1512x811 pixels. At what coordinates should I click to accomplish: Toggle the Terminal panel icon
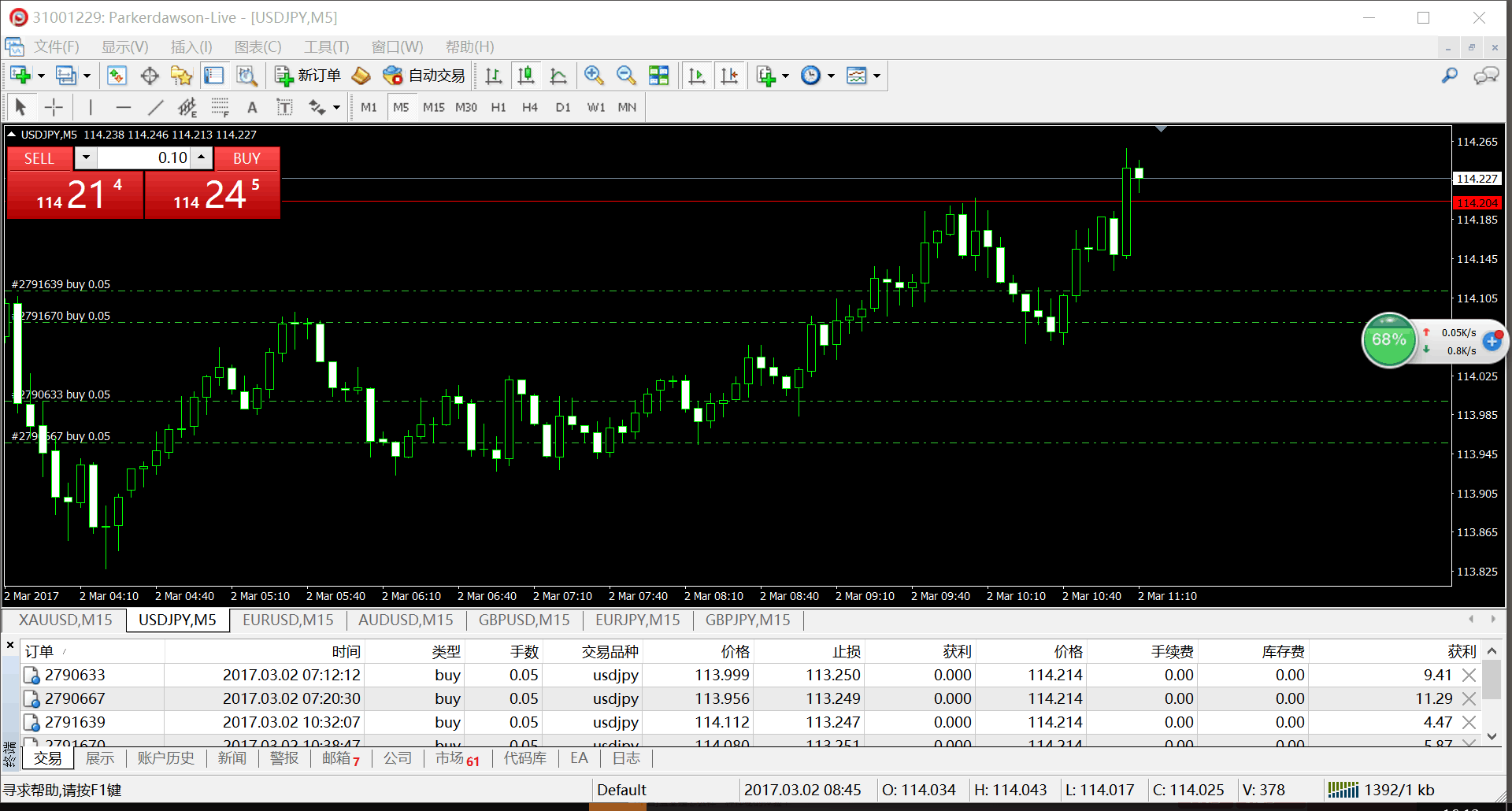pyautogui.click(x=214, y=76)
